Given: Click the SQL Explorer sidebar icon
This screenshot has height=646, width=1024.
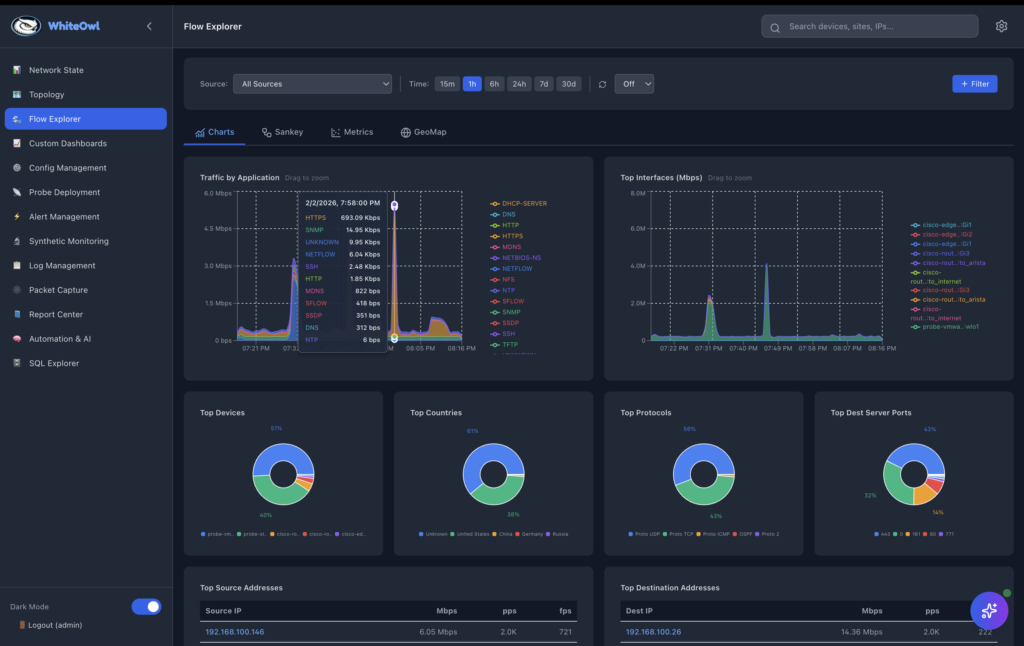Looking at the screenshot, I should pos(17,363).
